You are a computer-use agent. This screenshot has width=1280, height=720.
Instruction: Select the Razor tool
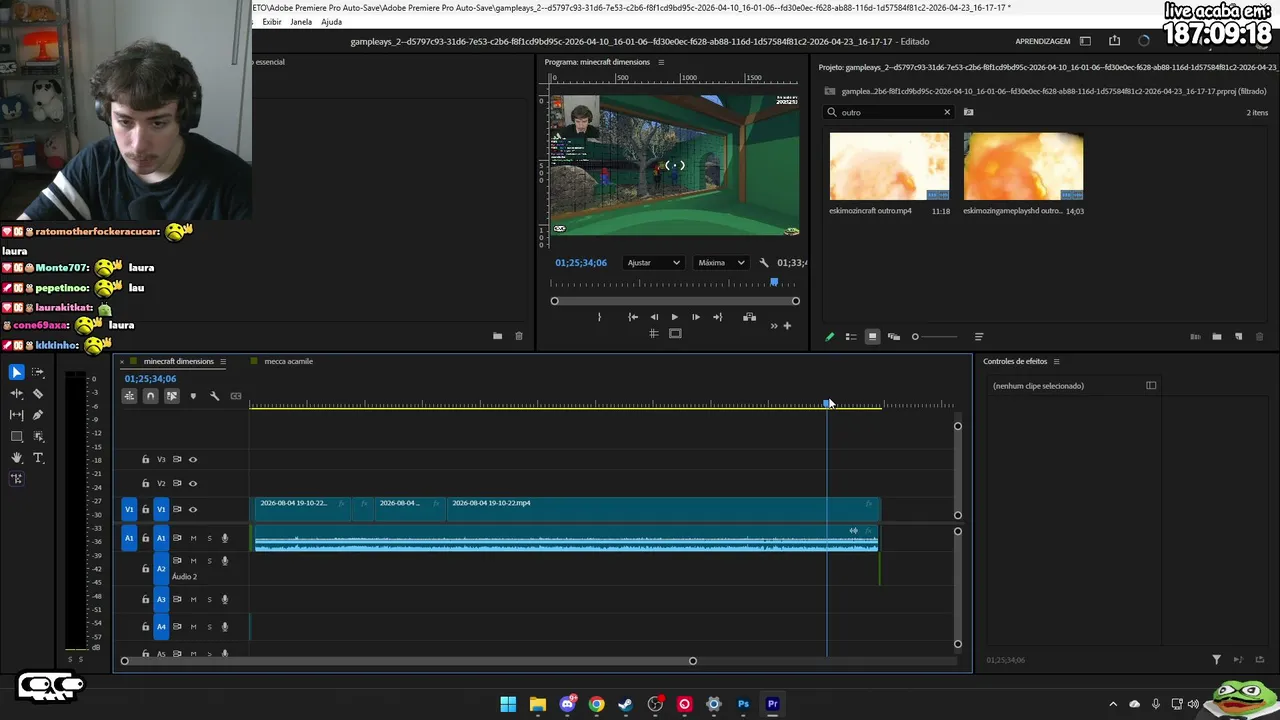[x=38, y=393]
